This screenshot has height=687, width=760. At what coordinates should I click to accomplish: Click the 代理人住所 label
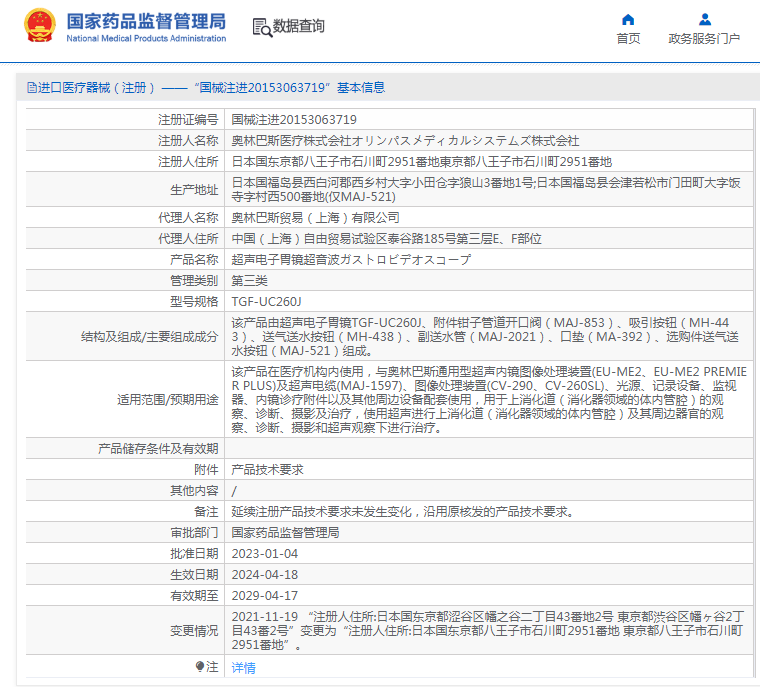coord(188,239)
